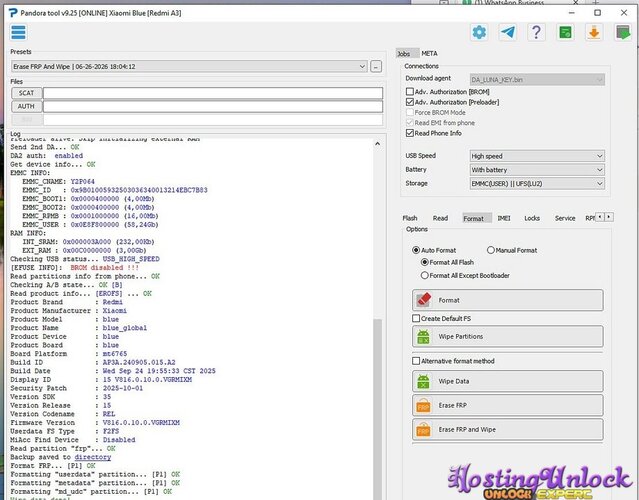Click the orange download arrow icon
Viewport: 639px width, 500px height.
[594, 32]
